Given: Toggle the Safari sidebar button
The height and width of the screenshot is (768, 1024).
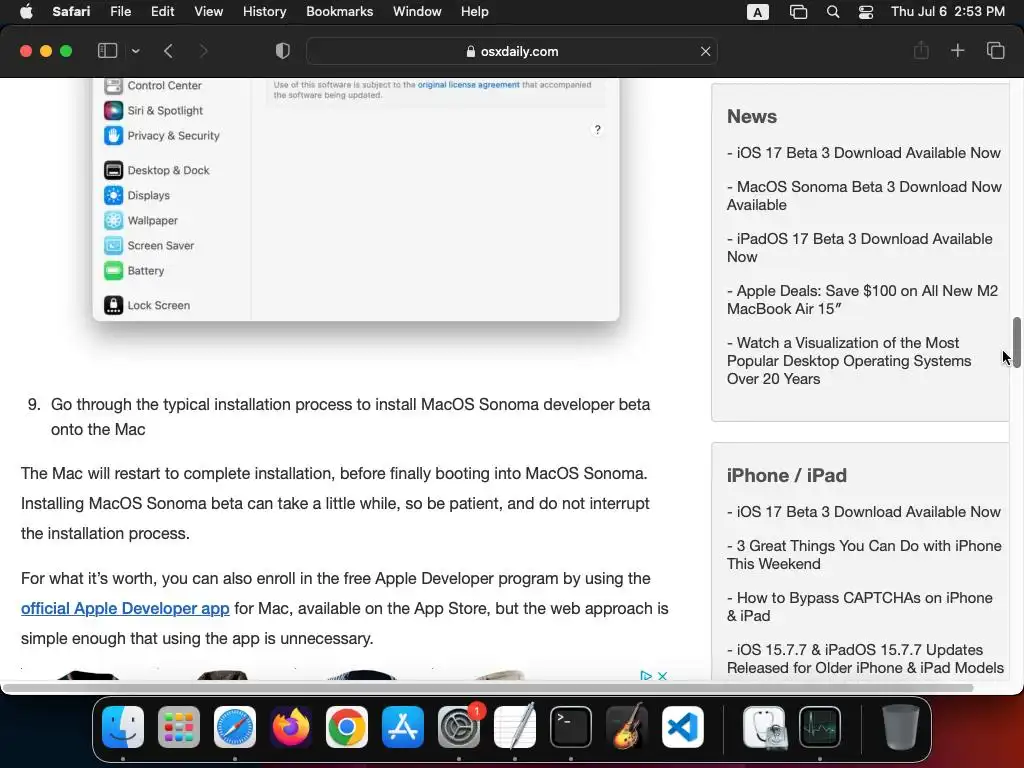Looking at the screenshot, I should point(107,51).
